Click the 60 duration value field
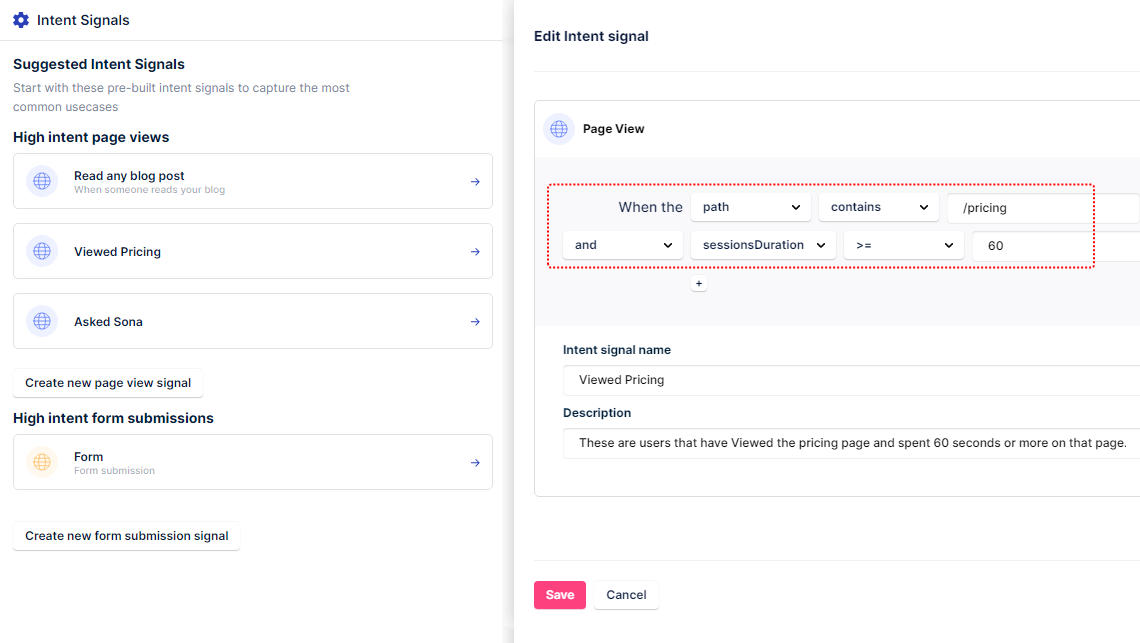 (1056, 246)
